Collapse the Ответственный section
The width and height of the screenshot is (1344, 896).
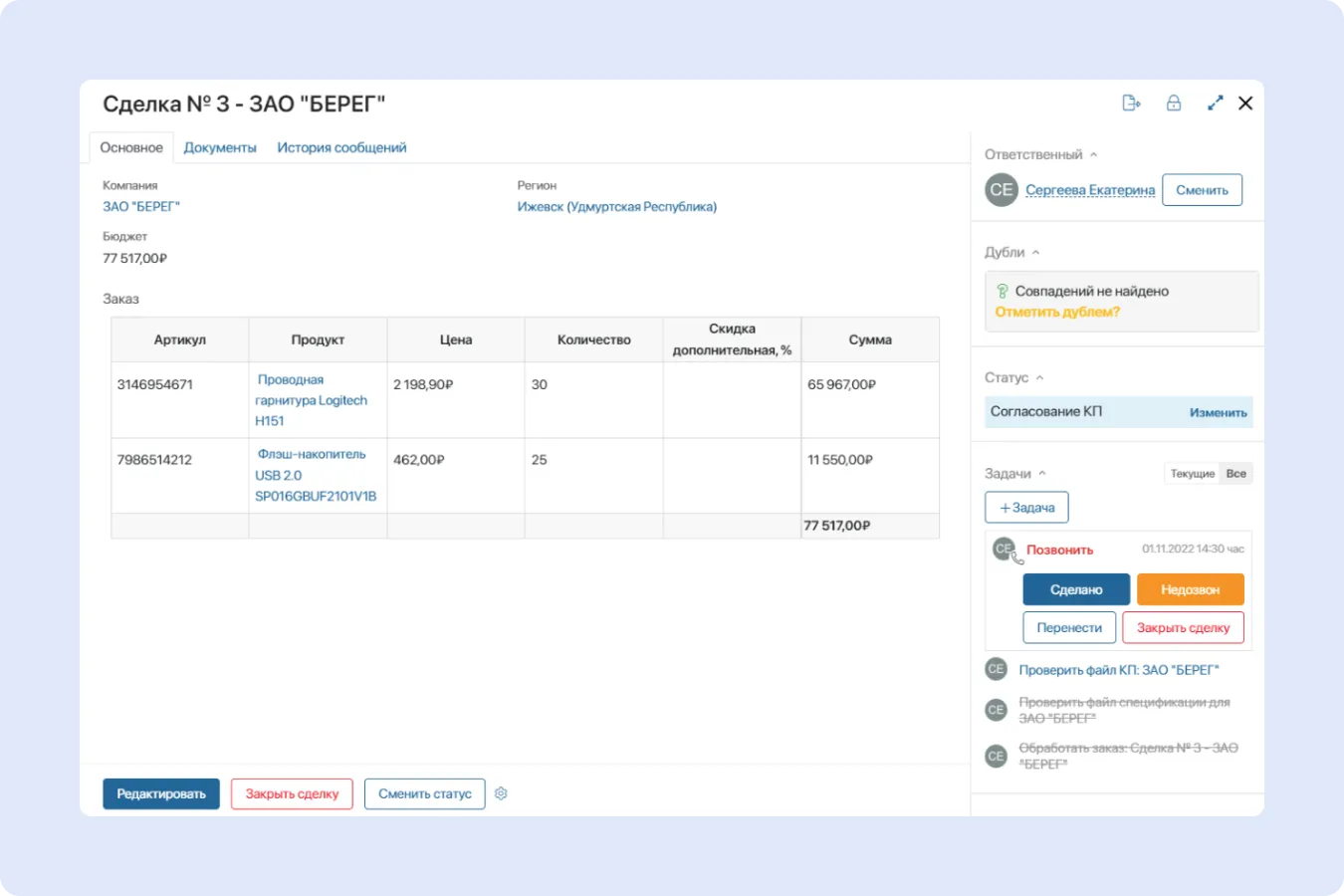[x=1094, y=154]
